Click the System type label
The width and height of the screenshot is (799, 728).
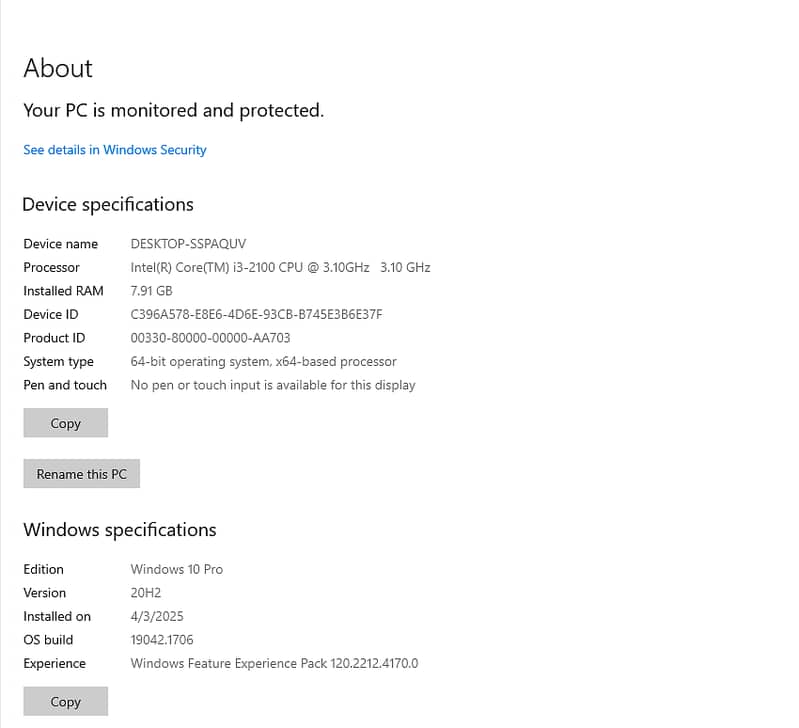point(59,362)
